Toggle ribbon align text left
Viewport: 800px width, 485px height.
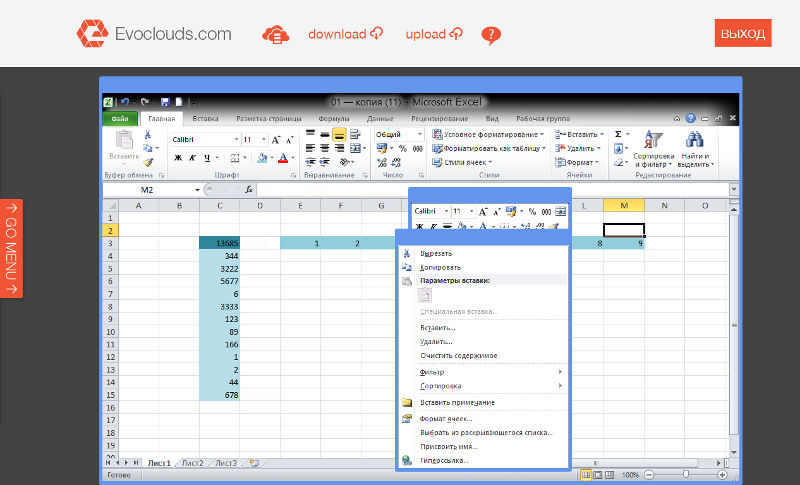(310, 148)
